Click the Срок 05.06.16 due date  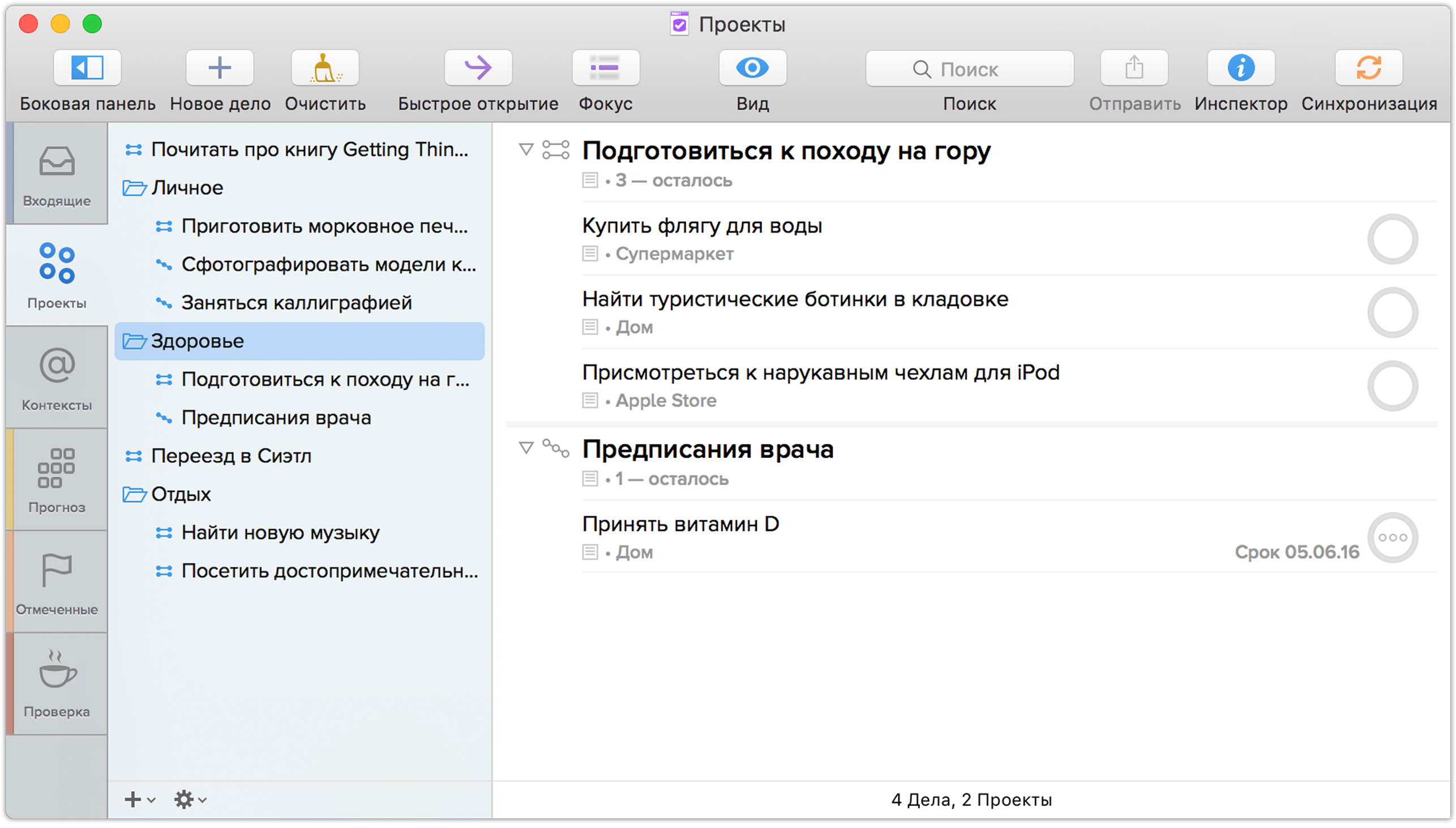[1297, 552]
